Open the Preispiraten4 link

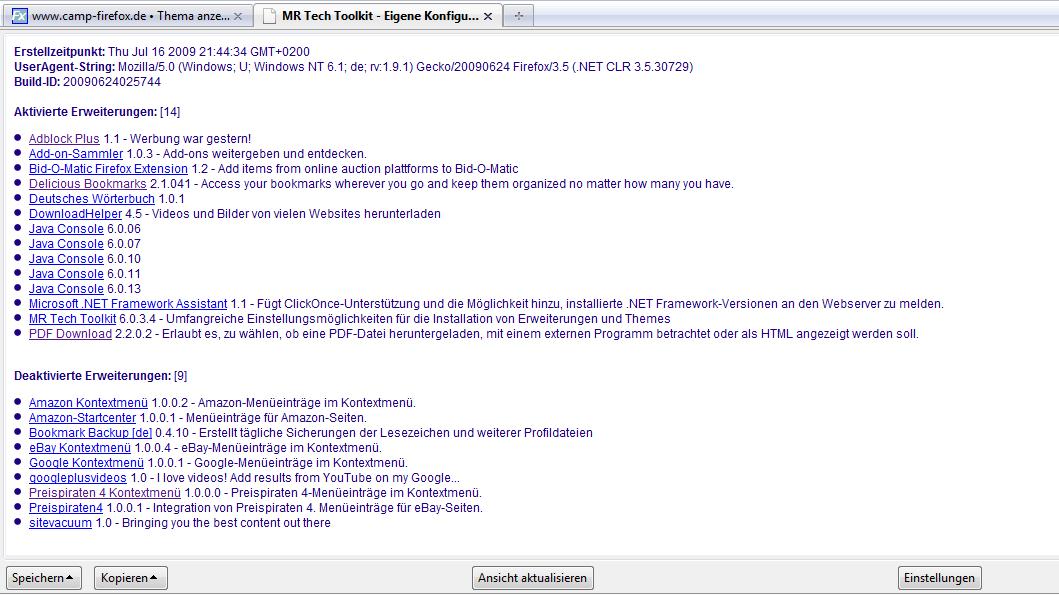(x=66, y=508)
